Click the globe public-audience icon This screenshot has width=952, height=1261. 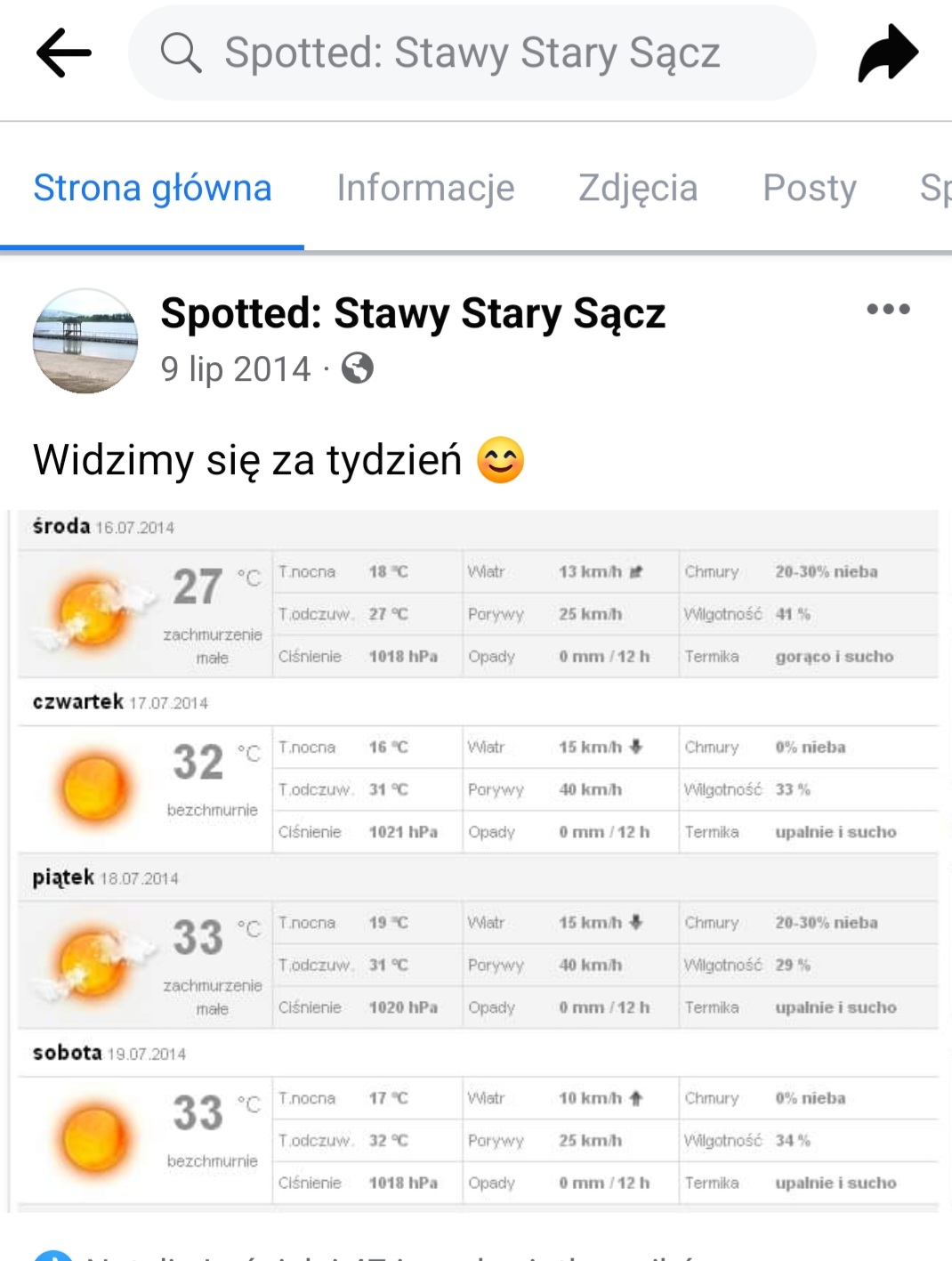point(358,368)
